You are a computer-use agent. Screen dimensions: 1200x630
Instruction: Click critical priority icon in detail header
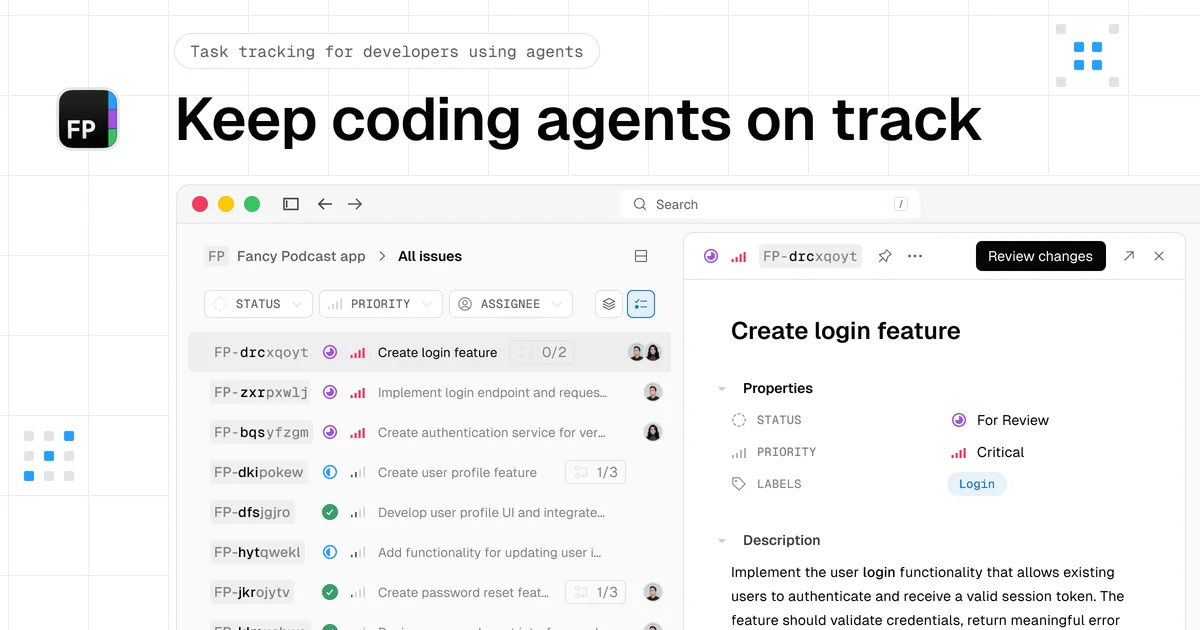[x=739, y=256]
